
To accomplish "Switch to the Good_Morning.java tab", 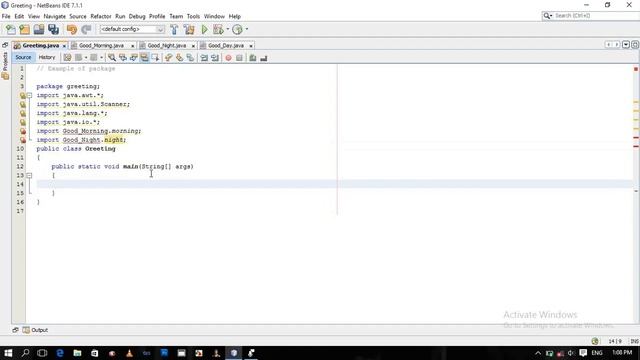I will point(101,46).
